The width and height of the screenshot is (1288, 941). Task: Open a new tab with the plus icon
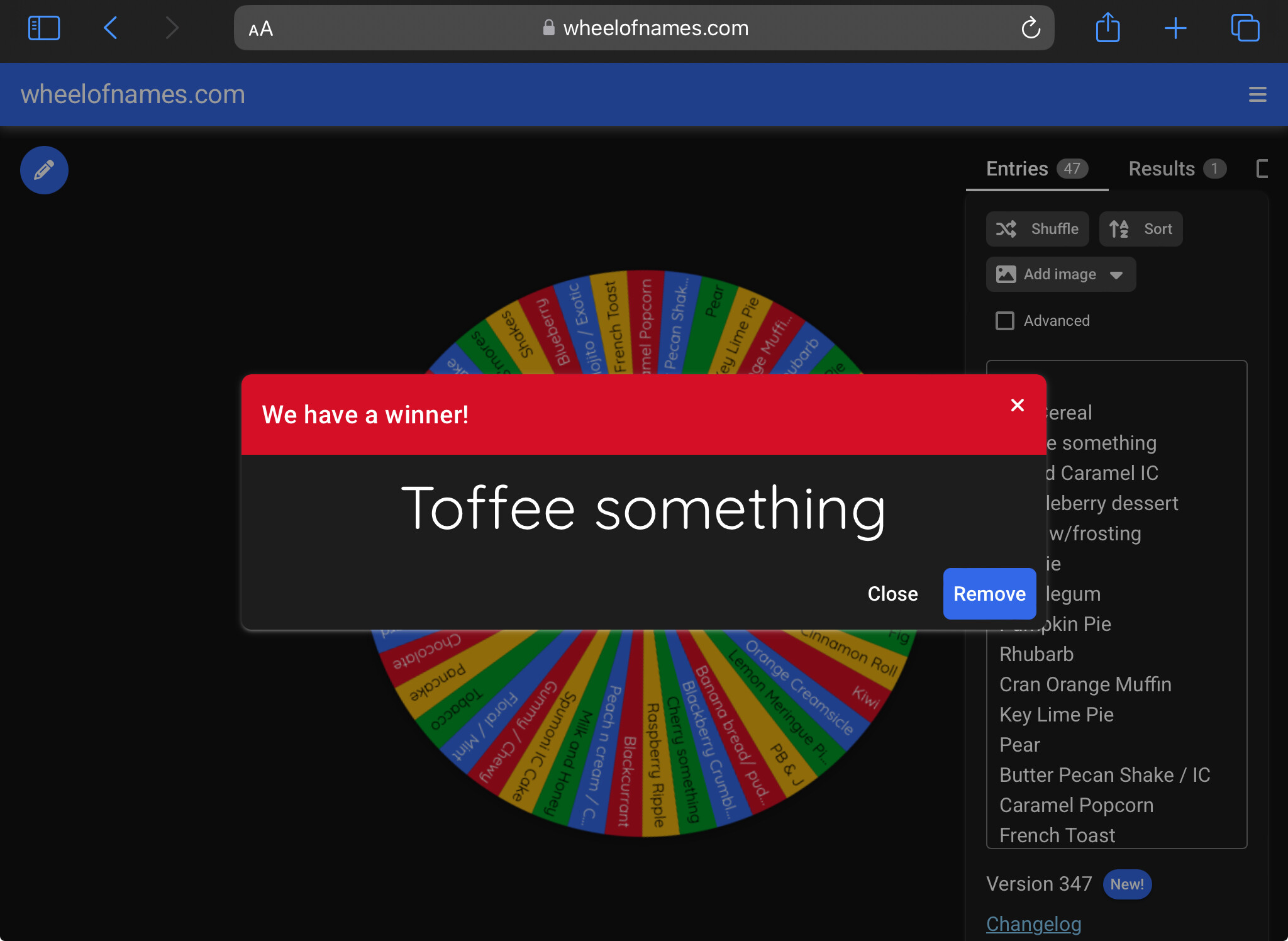pyautogui.click(x=1175, y=28)
